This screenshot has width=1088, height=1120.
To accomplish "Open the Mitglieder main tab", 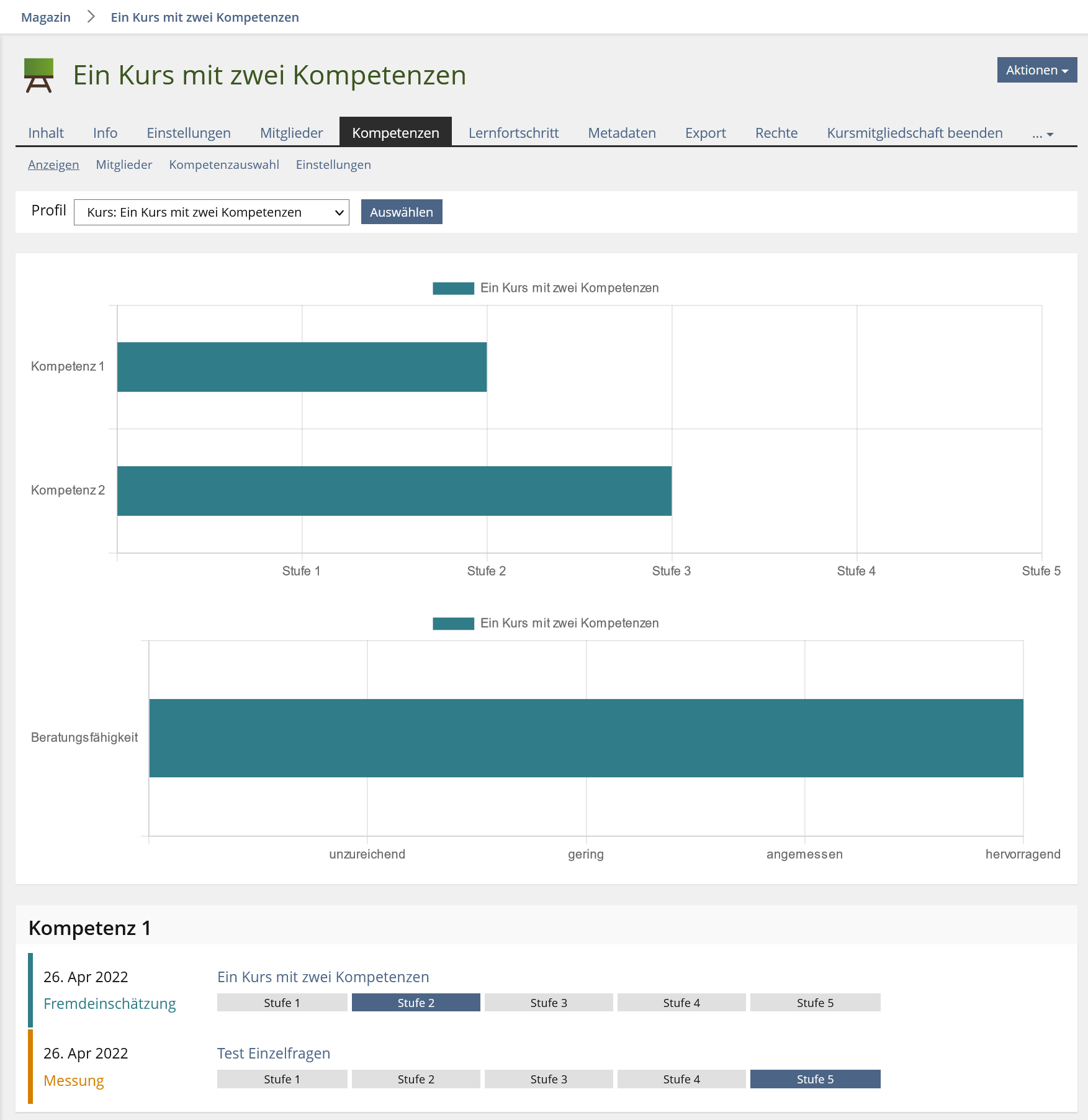I will click(x=291, y=133).
